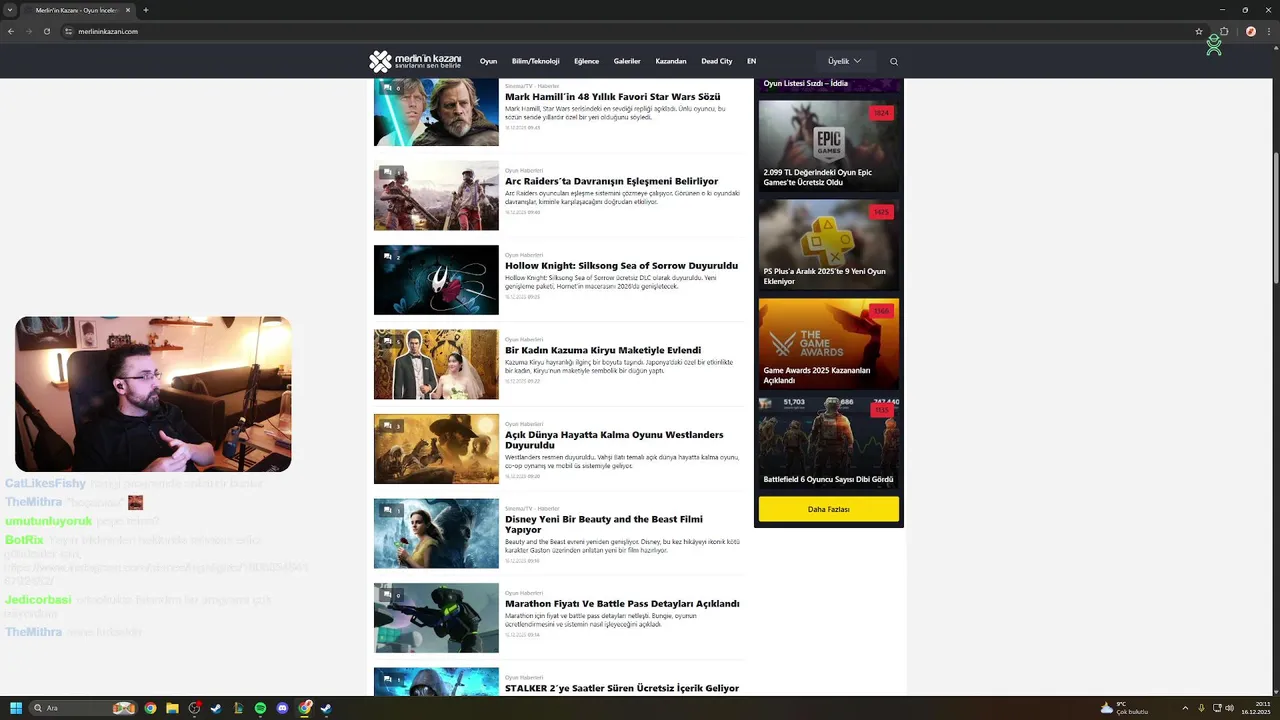Open the tab search dropdown arrow
Image resolution: width=1280 pixels, height=720 pixels.
click(x=8, y=10)
